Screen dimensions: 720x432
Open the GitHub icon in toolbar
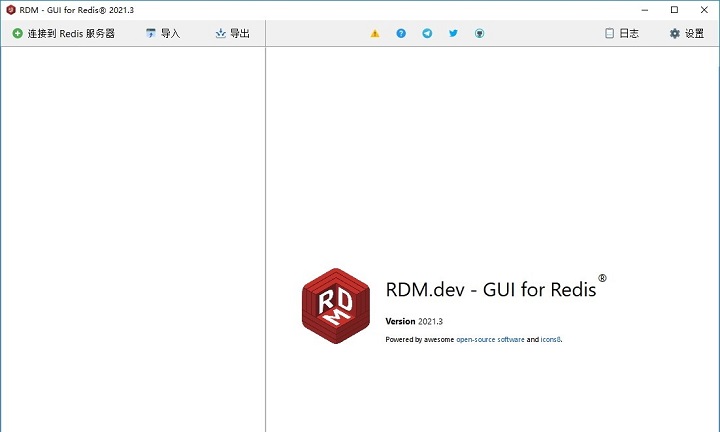click(x=479, y=34)
